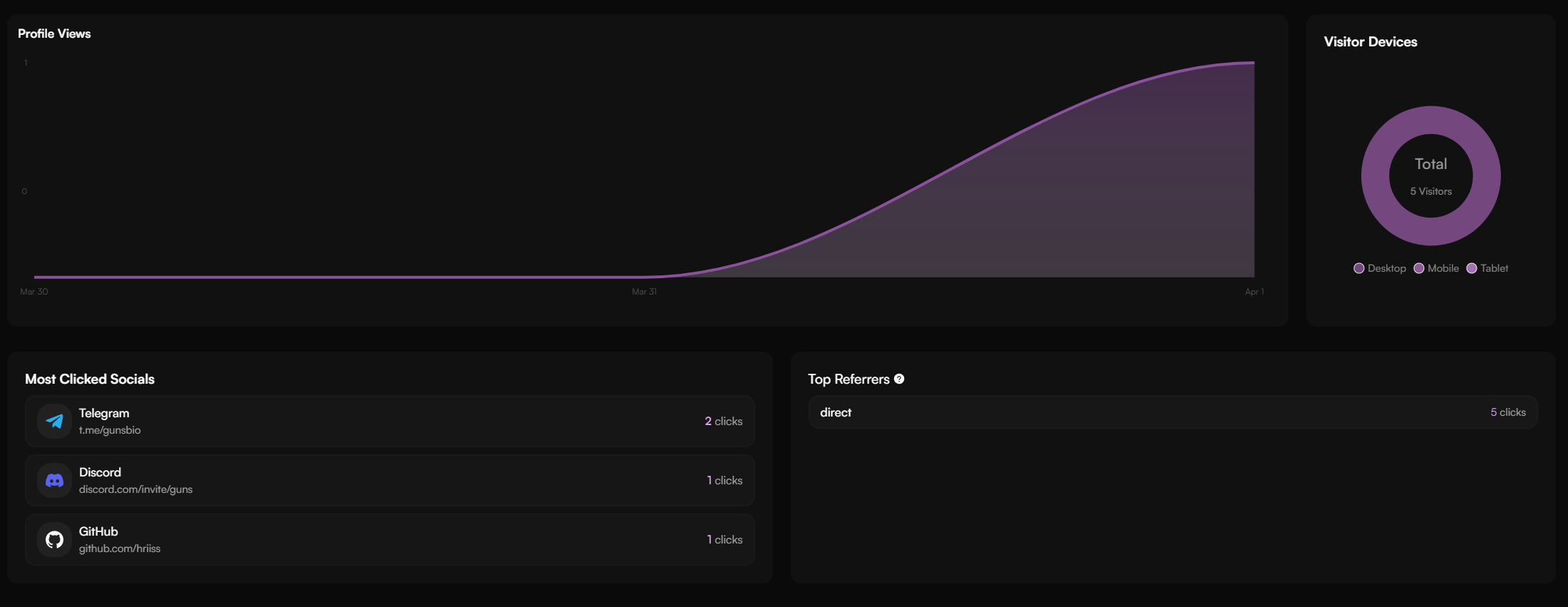Viewport: 1568px width, 607px height.
Task: Open the t.me/gunsbio link
Action: 110,430
